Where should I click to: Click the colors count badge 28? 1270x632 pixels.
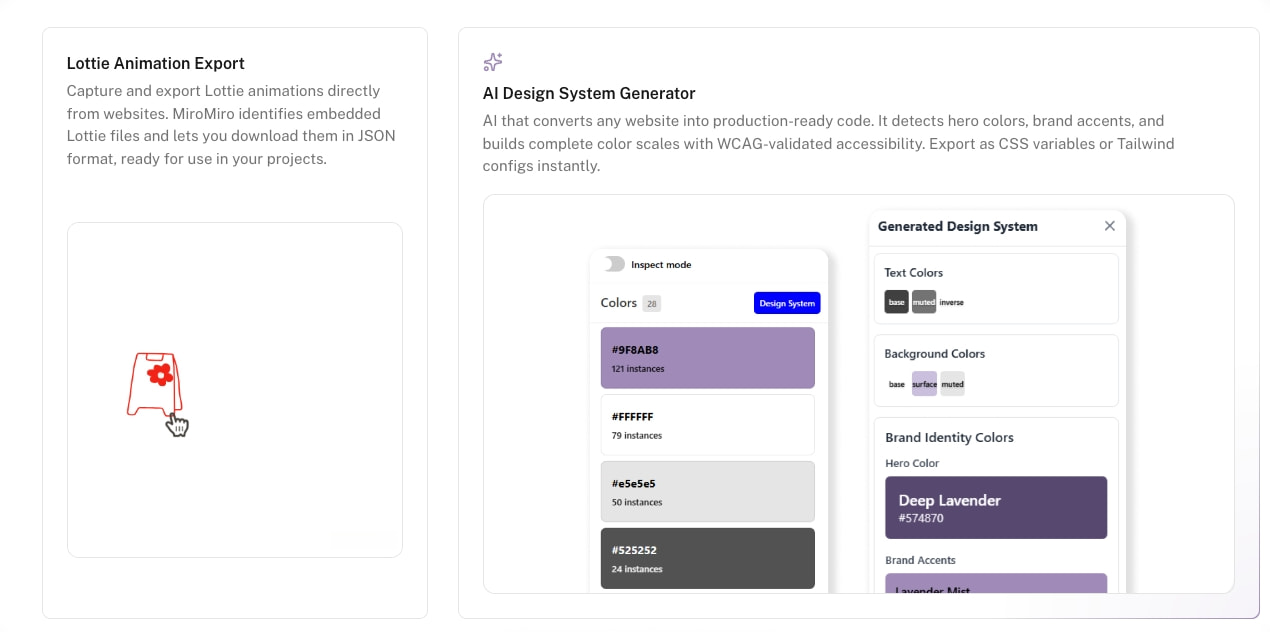[651, 303]
